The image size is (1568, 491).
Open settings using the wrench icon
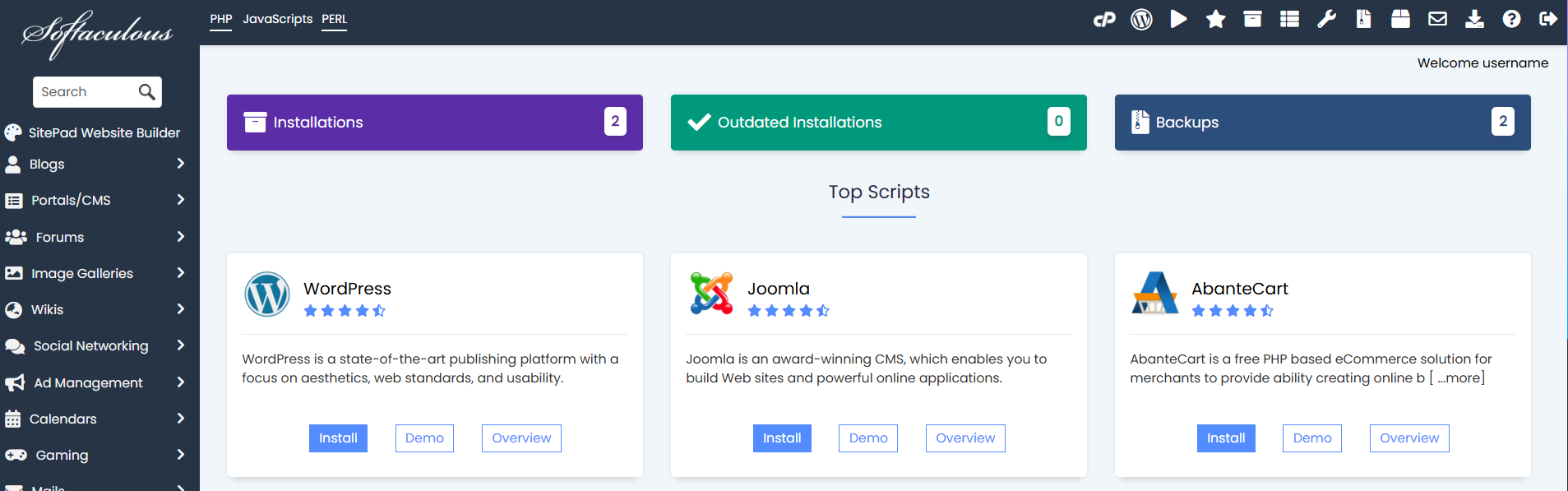tap(1326, 19)
